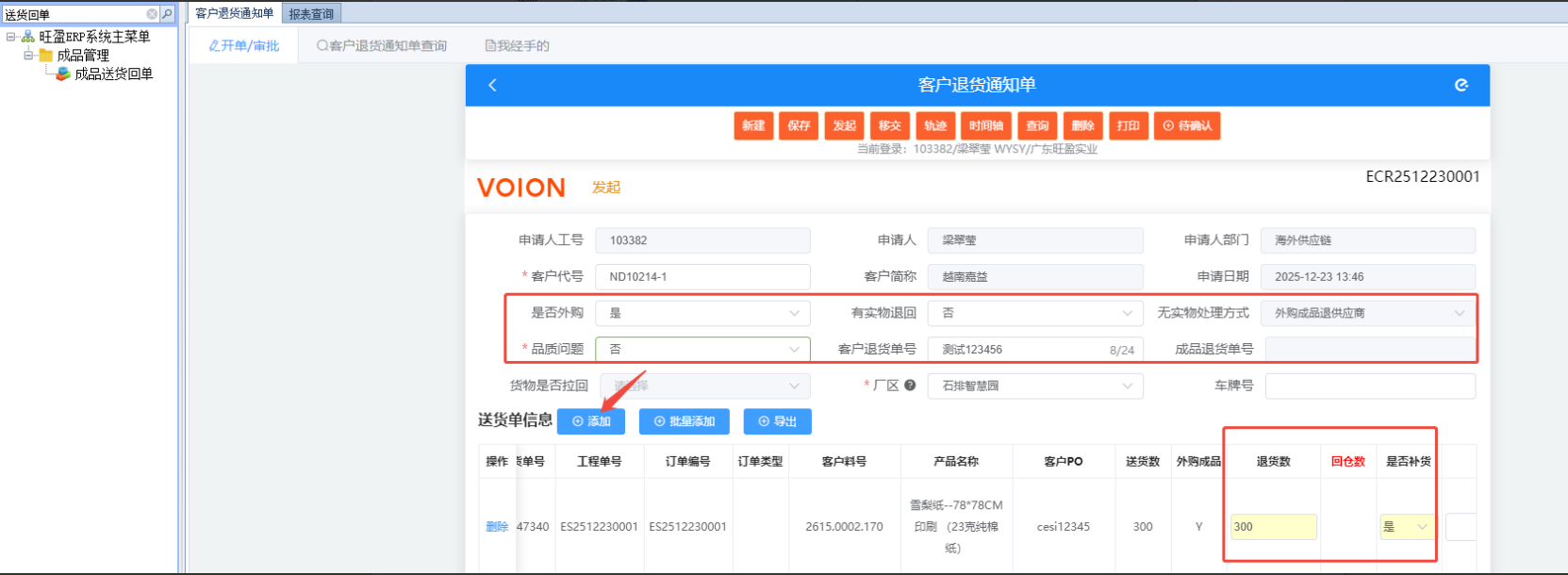The width and height of the screenshot is (1568, 575).
Task: Open the 客户退货通知单查询 sub-tab
Action: pyautogui.click(x=382, y=45)
